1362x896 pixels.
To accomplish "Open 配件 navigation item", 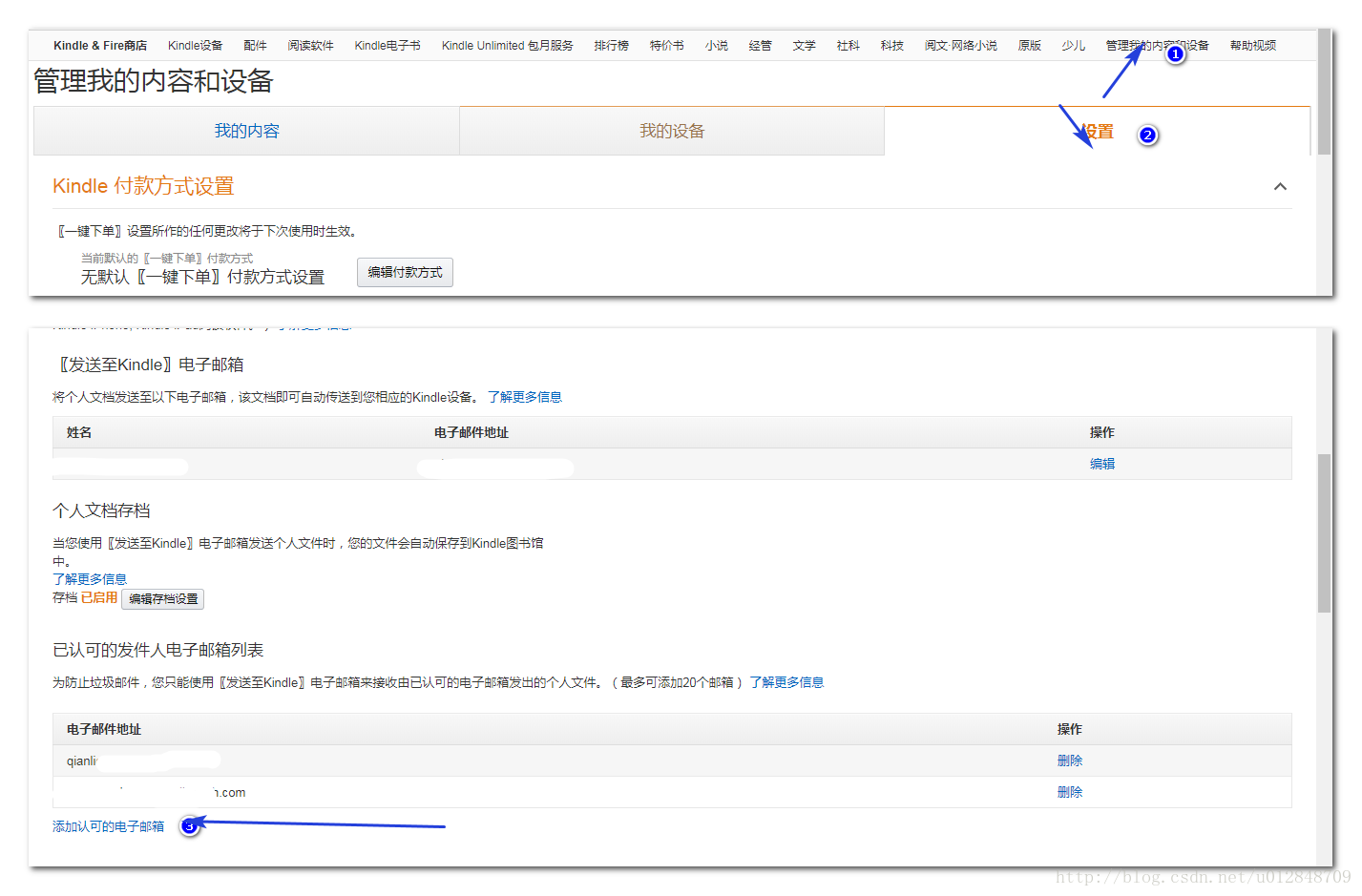I will 255,46.
